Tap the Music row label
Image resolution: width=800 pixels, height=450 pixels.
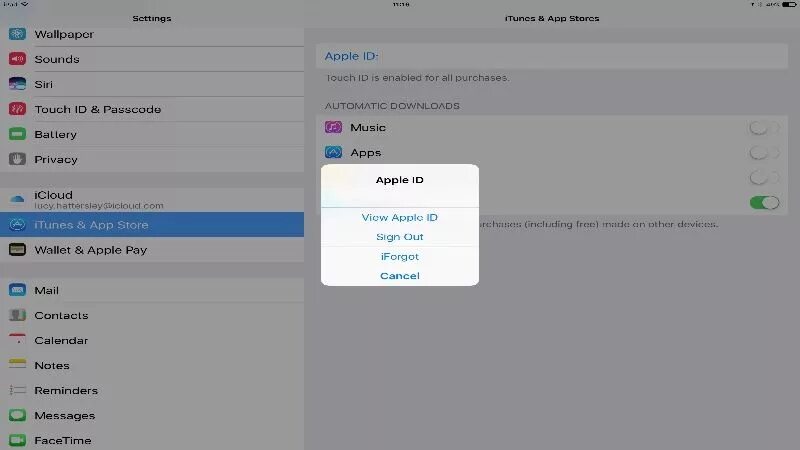point(367,128)
